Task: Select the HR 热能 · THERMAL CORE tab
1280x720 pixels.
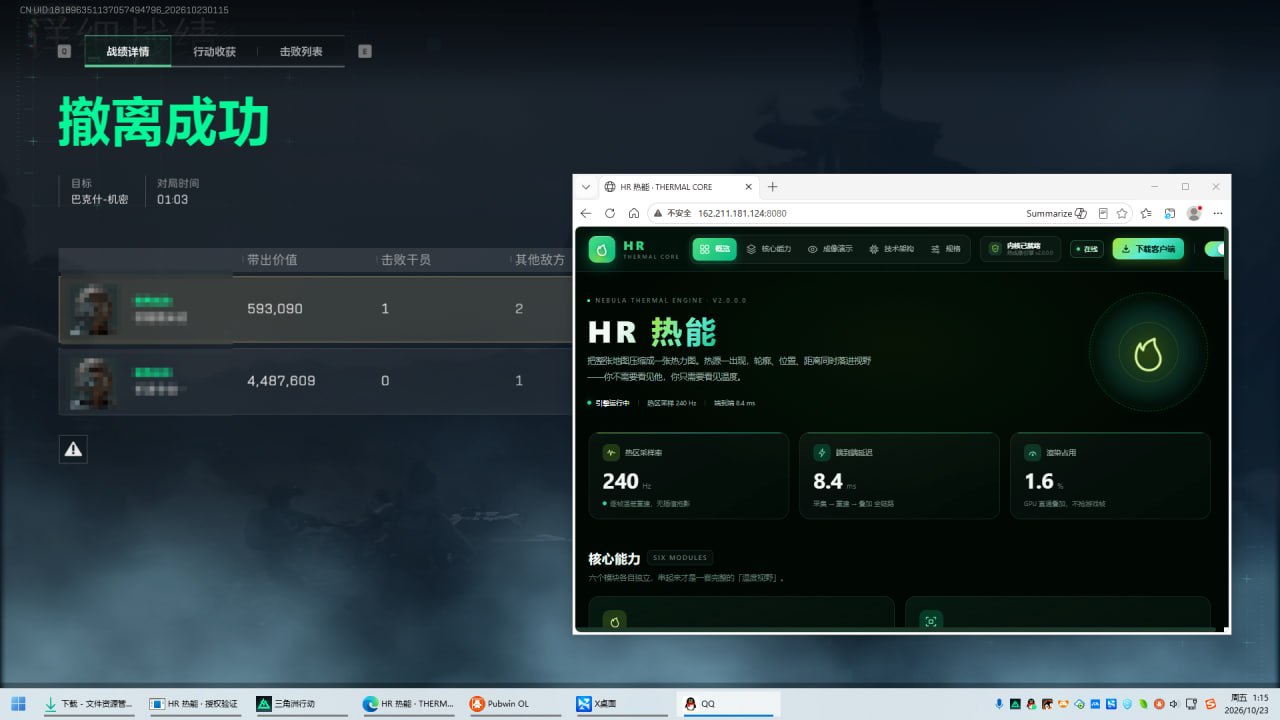Action: 680,187
